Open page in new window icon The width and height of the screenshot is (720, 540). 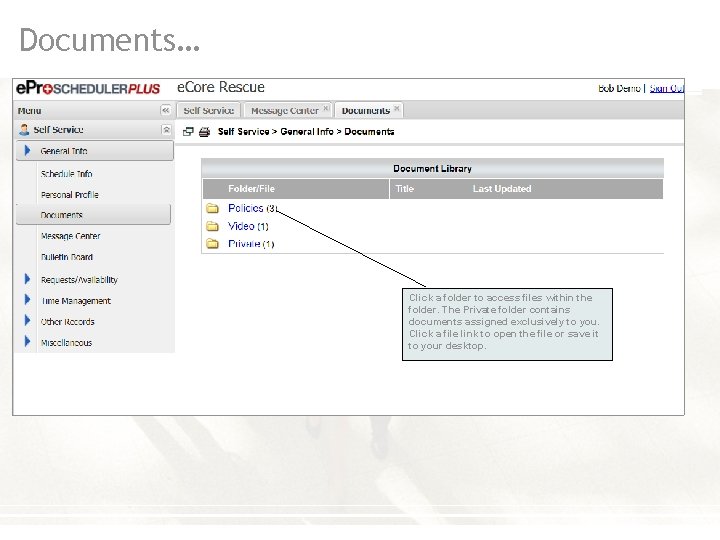[x=188, y=132]
